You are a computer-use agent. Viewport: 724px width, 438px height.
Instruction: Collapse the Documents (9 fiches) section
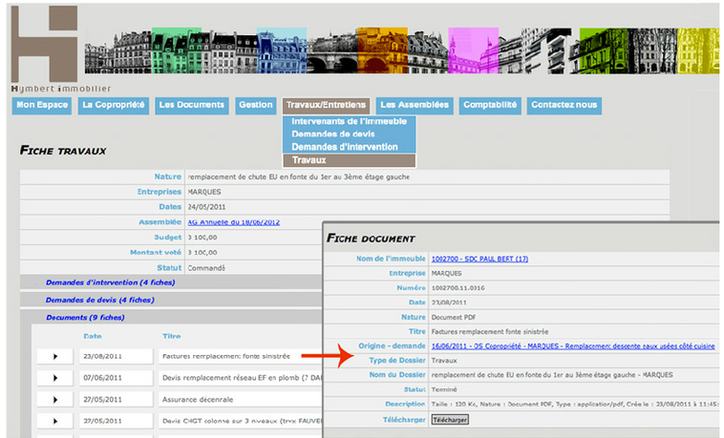(85, 318)
